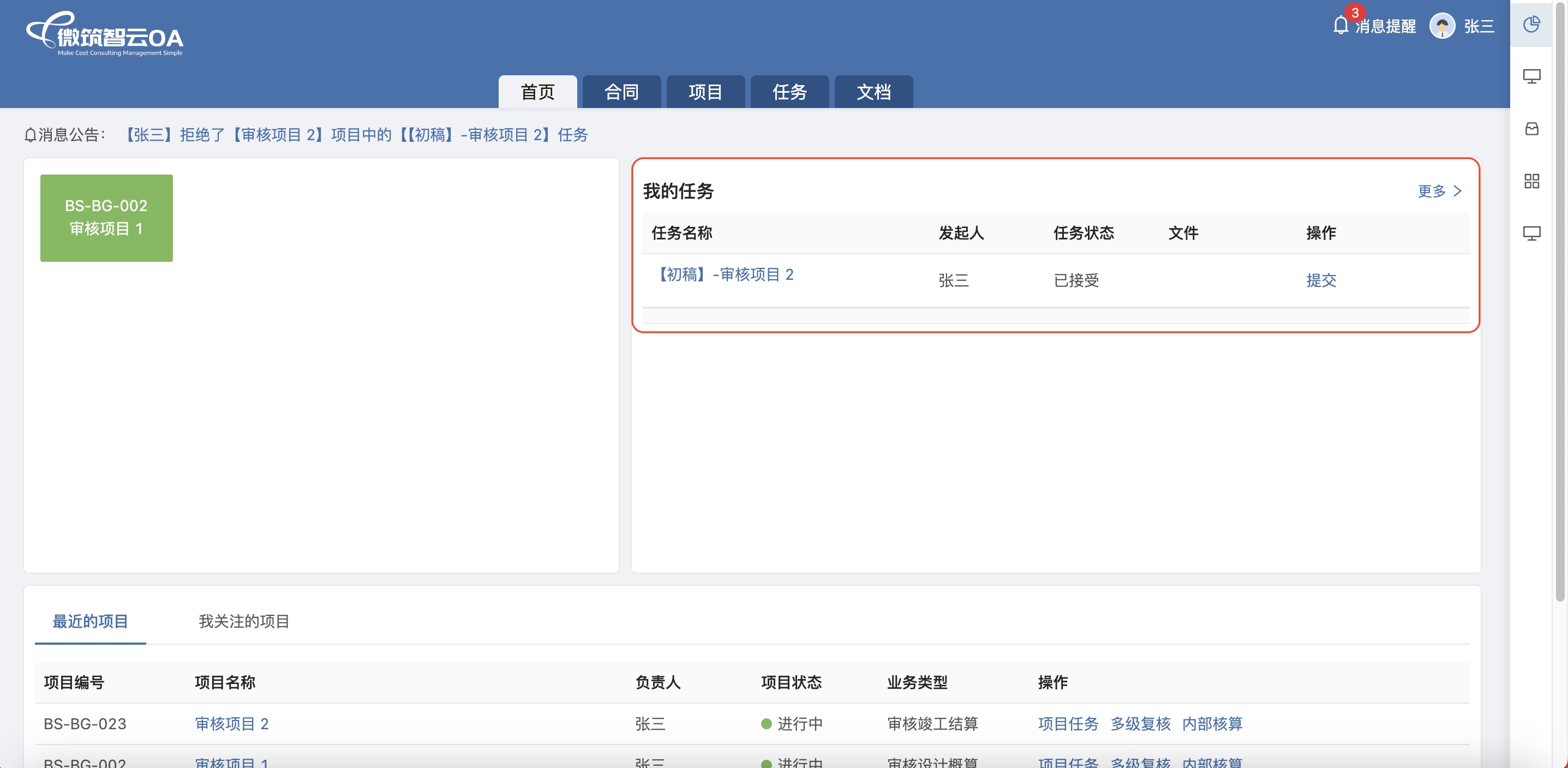Open the inbox tray sidebar icon

click(x=1531, y=129)
